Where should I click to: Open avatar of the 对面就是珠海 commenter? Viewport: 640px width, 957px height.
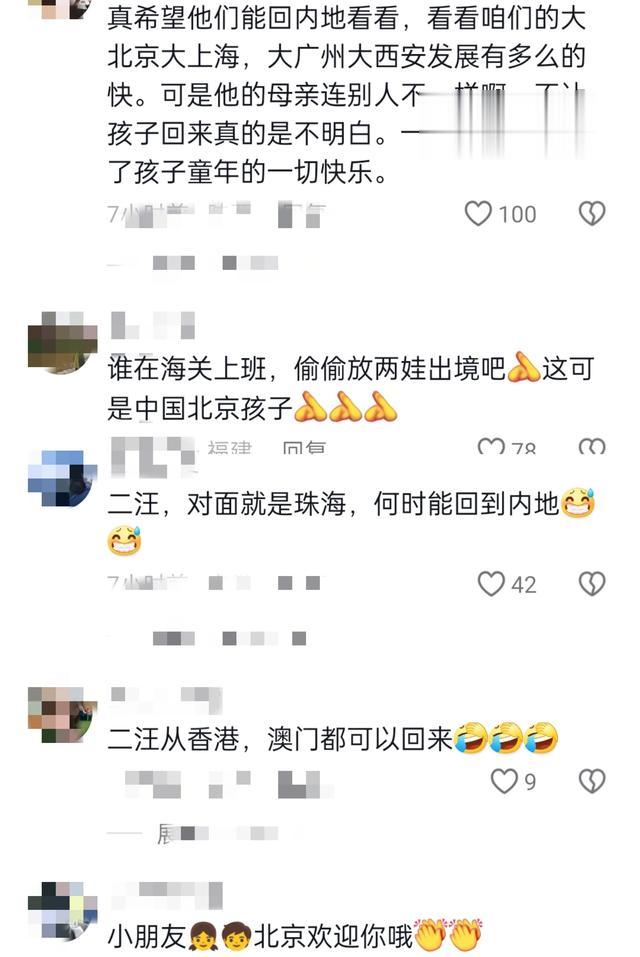coord(62,478)
